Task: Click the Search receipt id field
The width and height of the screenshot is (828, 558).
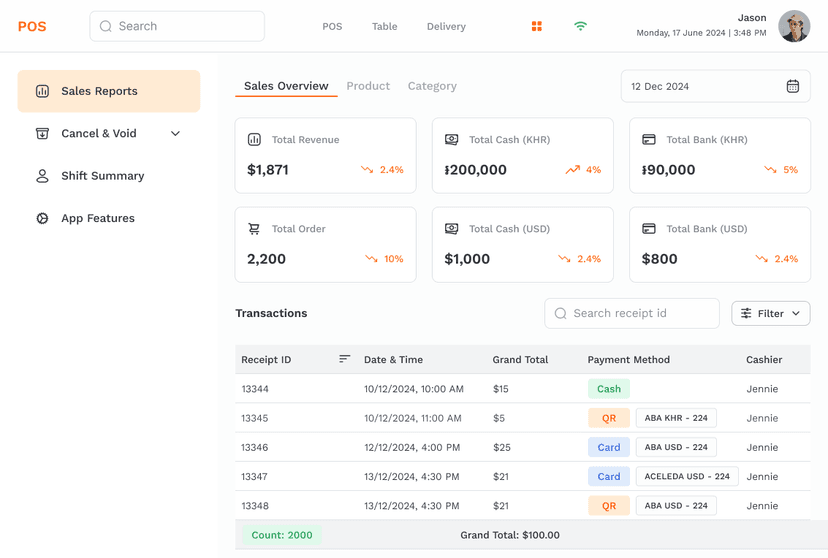Action: [632, 314]
